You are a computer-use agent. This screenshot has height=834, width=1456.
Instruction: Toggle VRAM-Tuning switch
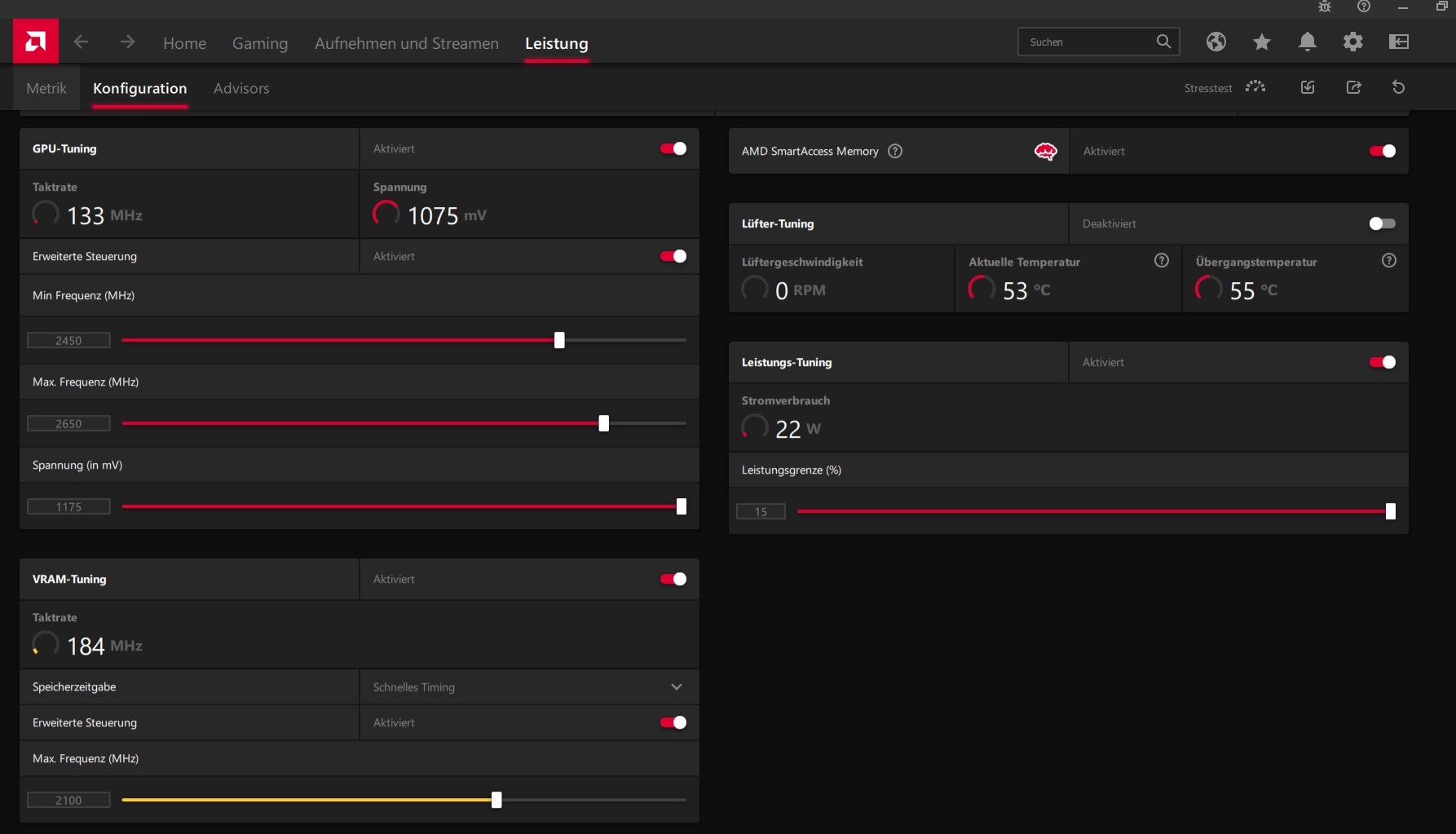pos(673,579)
